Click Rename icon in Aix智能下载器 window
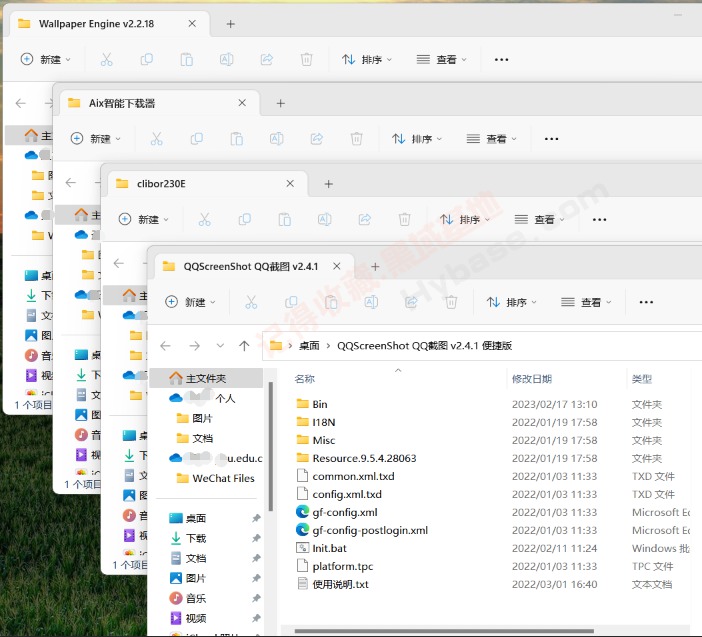Screen dimensions: 702x637 coord(277,139)
